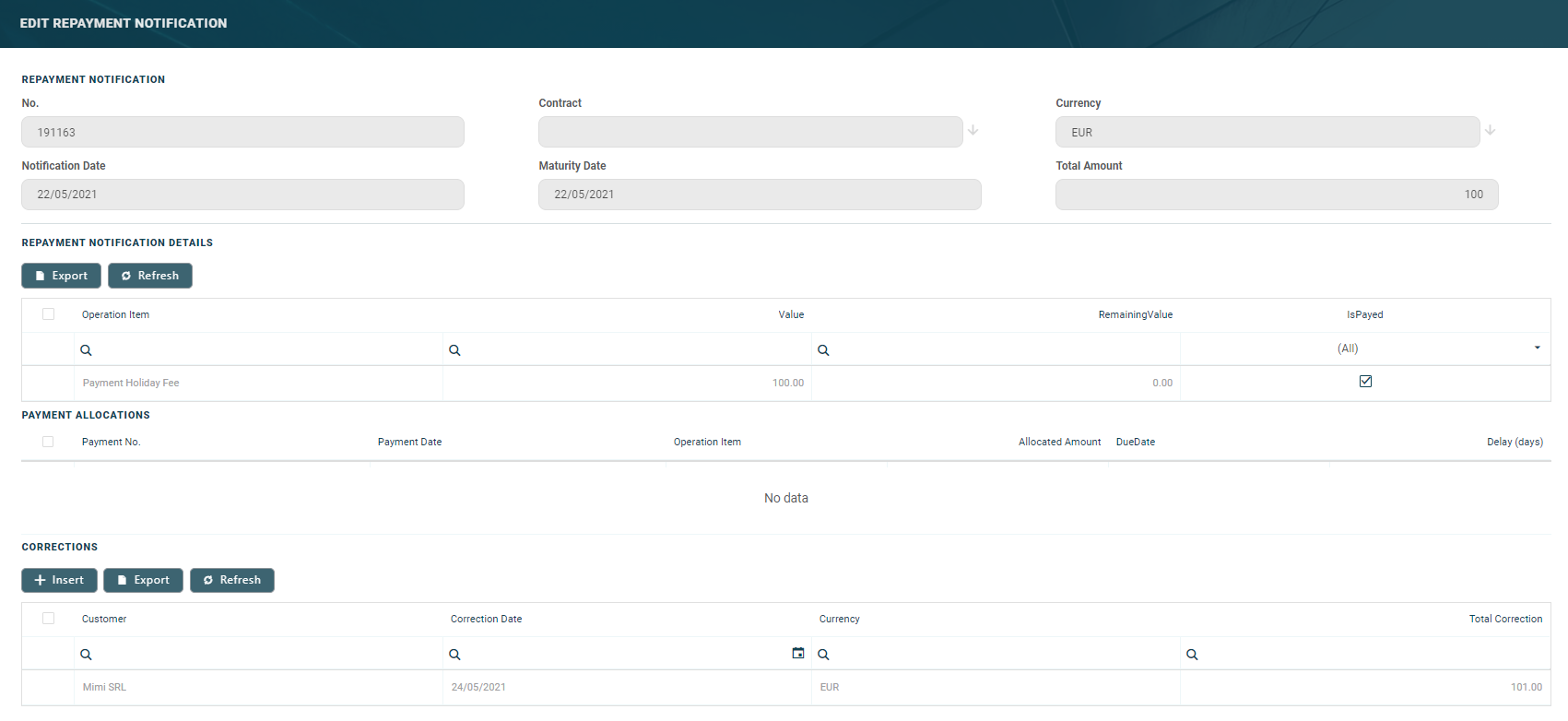
Task: Click search icon in Customer filter
Action: (86, 655)
